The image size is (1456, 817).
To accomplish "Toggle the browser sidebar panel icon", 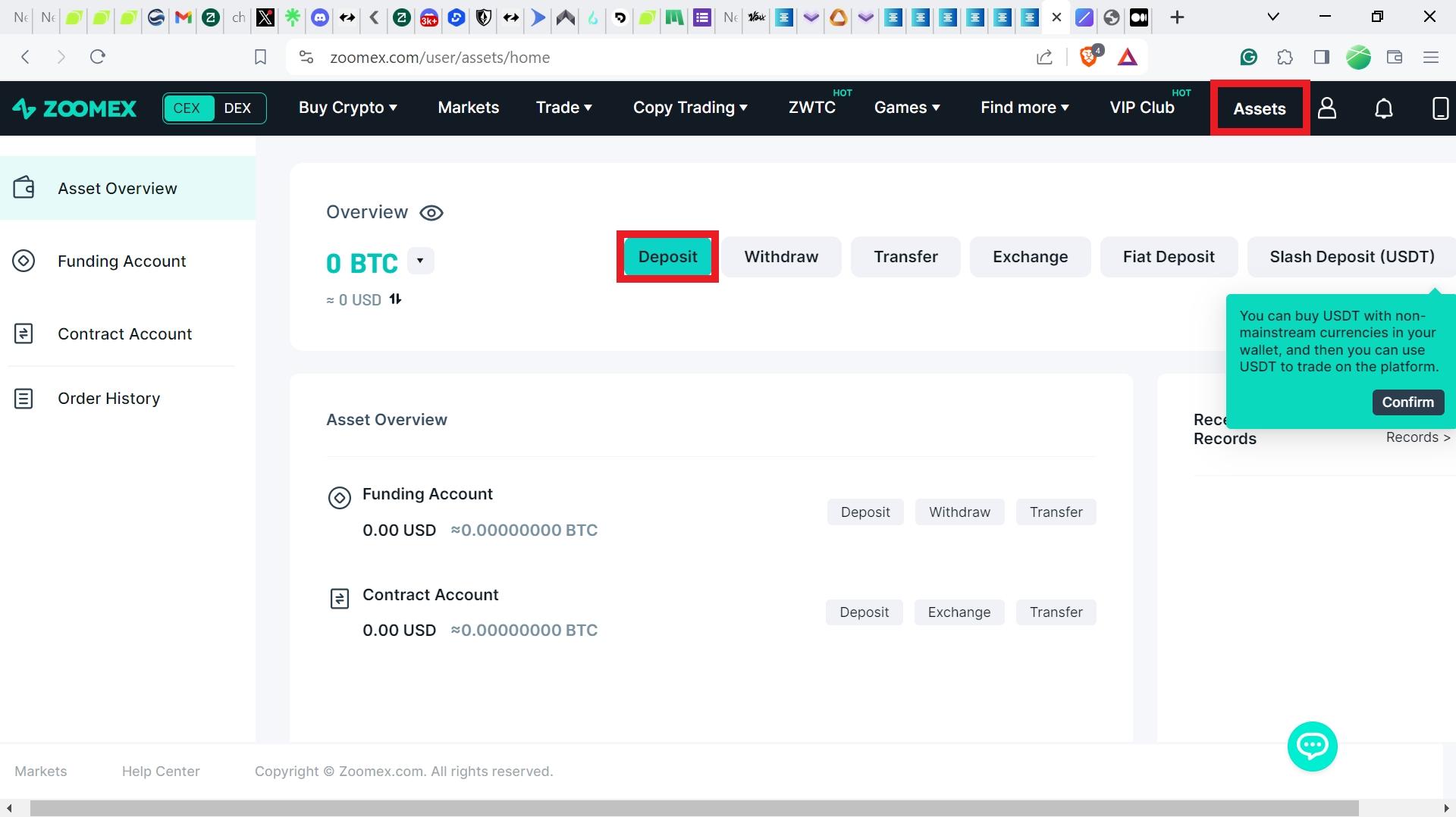I will coord(1322,57).
